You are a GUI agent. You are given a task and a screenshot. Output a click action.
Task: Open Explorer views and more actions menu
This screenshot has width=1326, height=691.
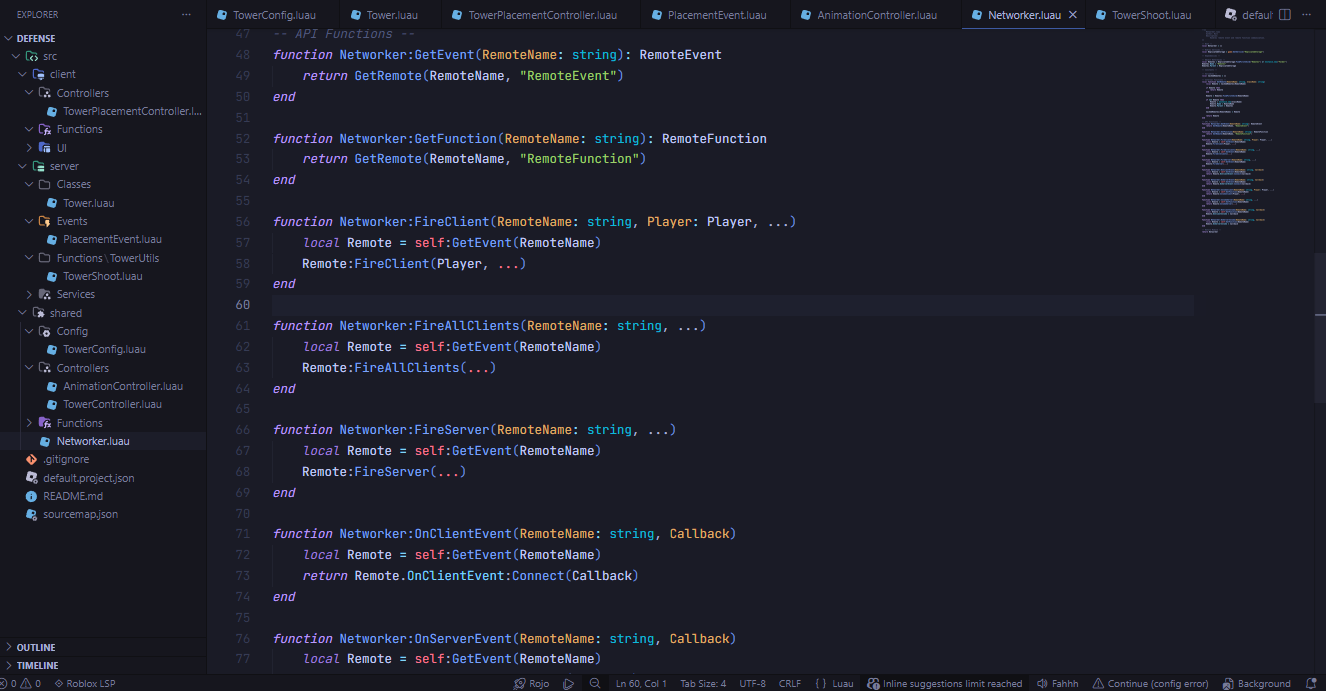186,15
